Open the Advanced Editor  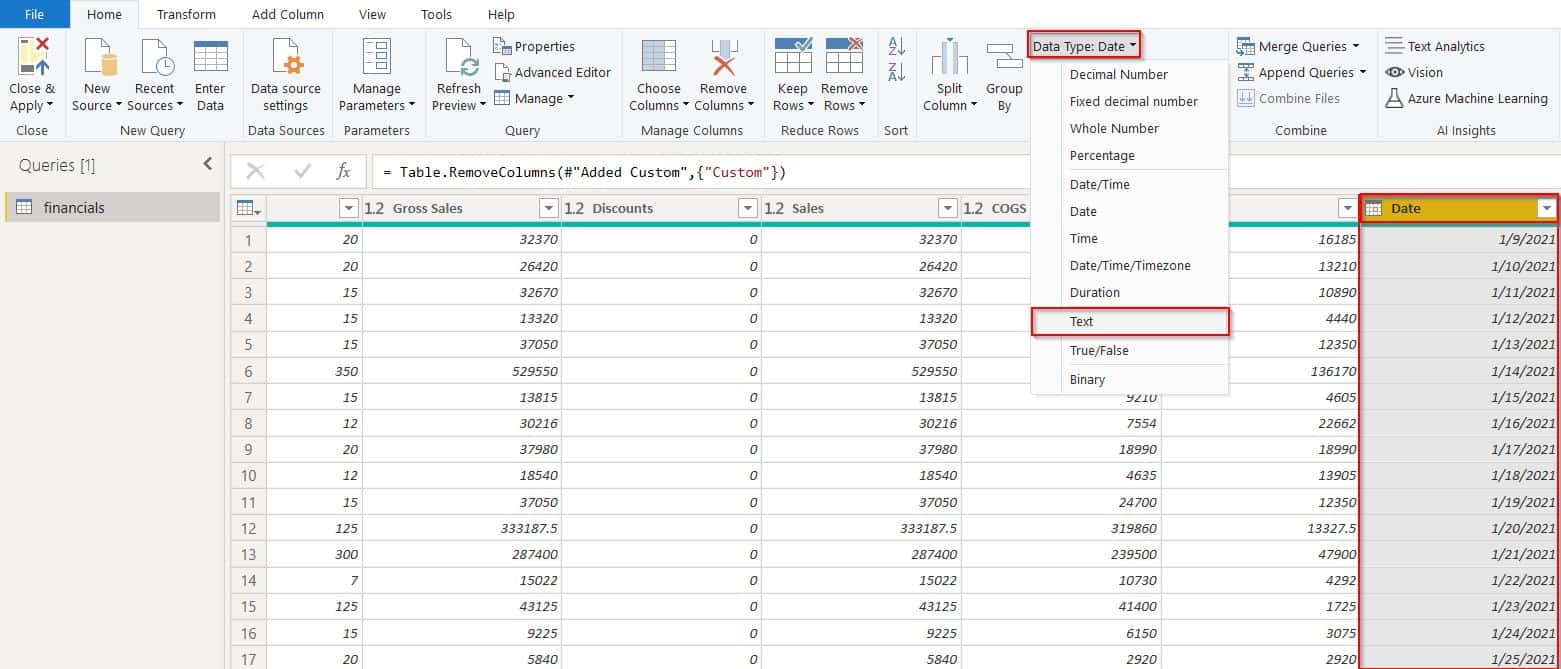(553, 72)
